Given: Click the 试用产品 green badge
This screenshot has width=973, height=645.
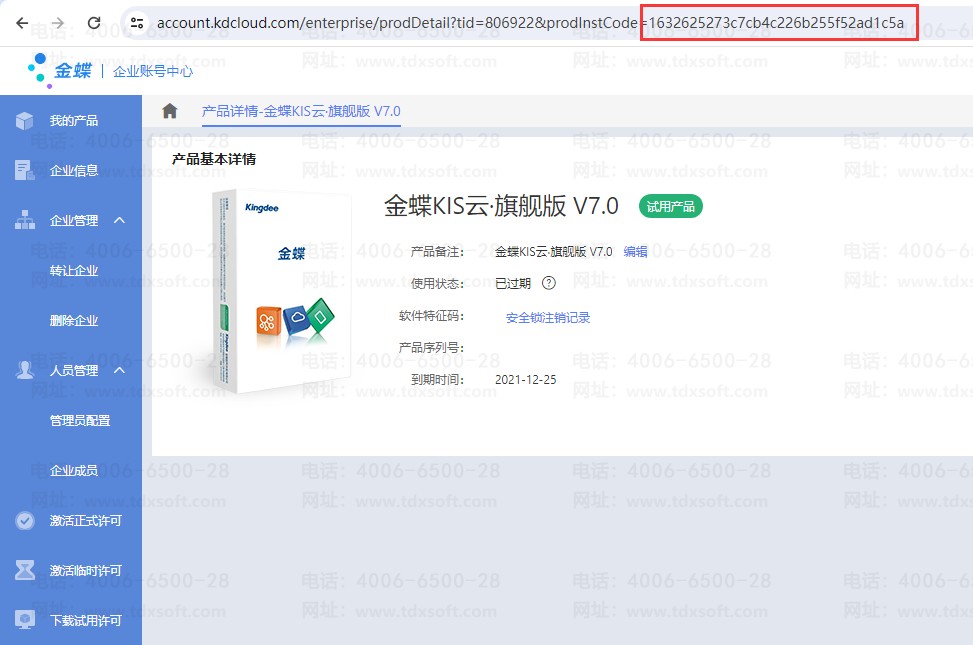Looking at the screenshot, I should pos(671,207).
